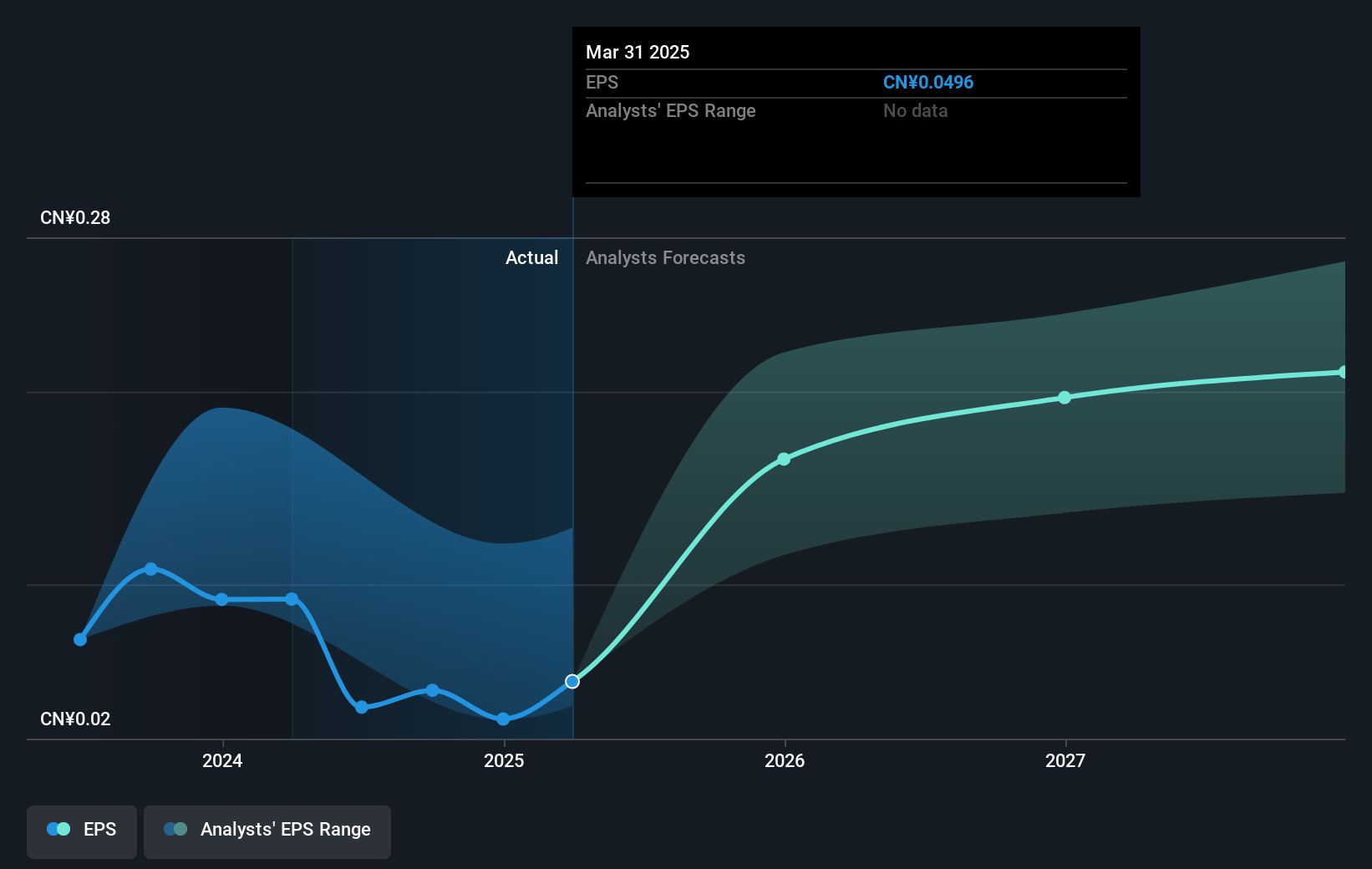Click the 2027 x-axis label
The width and height of the screenshot is (1372, 869).
tap(1065, 760)
